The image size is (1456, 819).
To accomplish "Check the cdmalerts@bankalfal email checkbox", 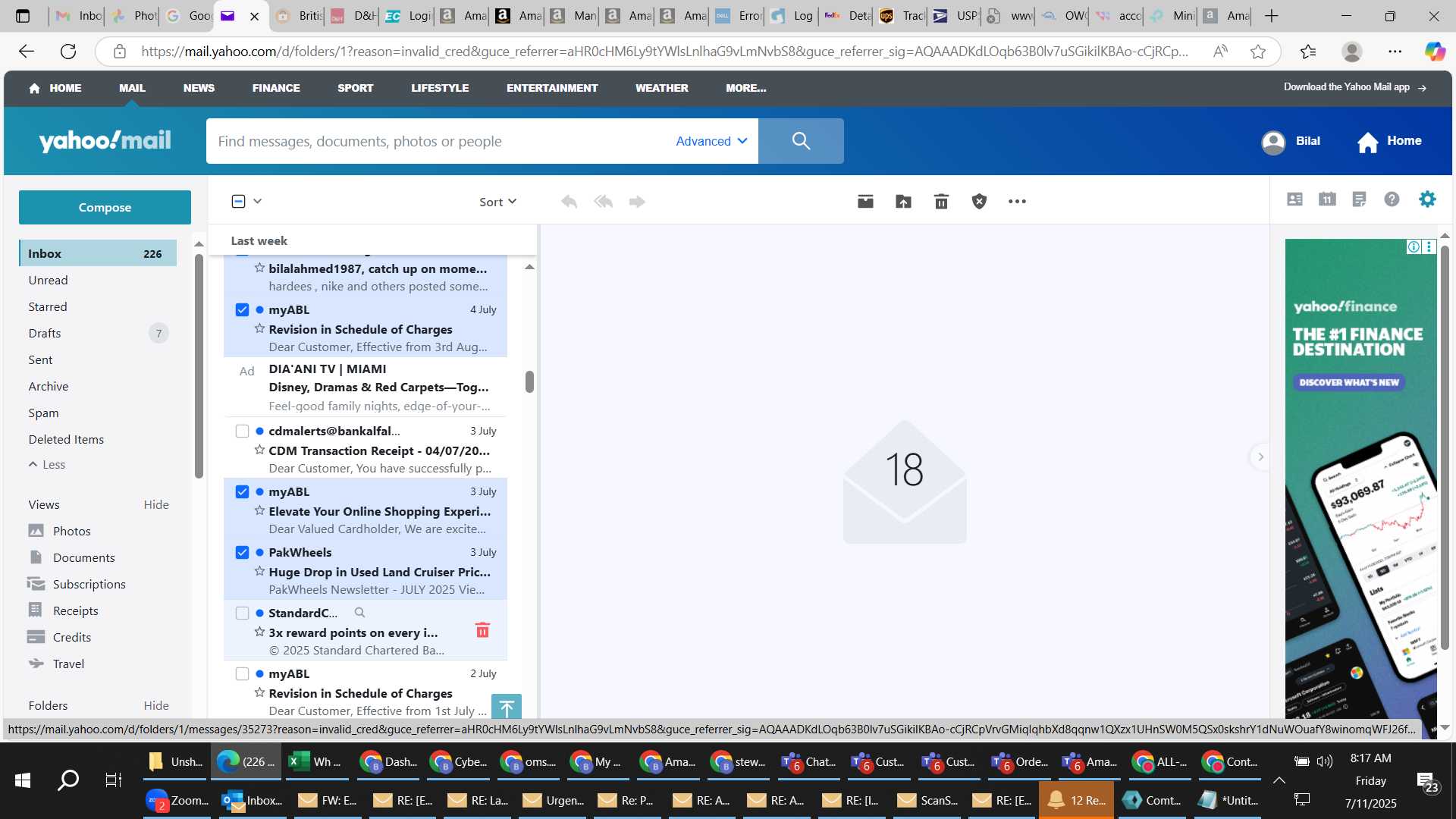I will point(242,431).
